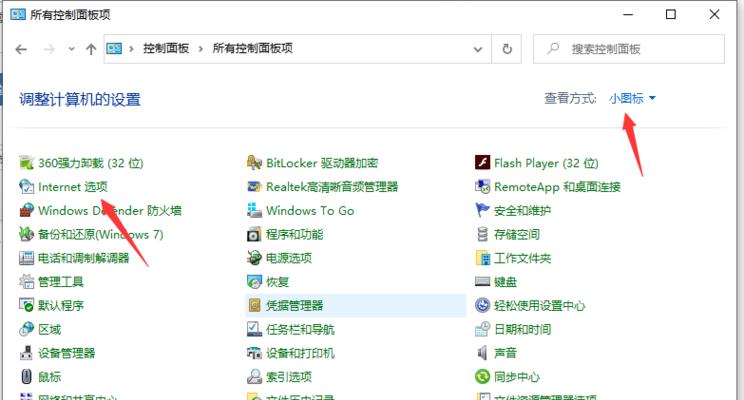Open the 工作文件夹 icon
Image resolution: width=744 pixels, height=400 pixels.
click(482, 258)
